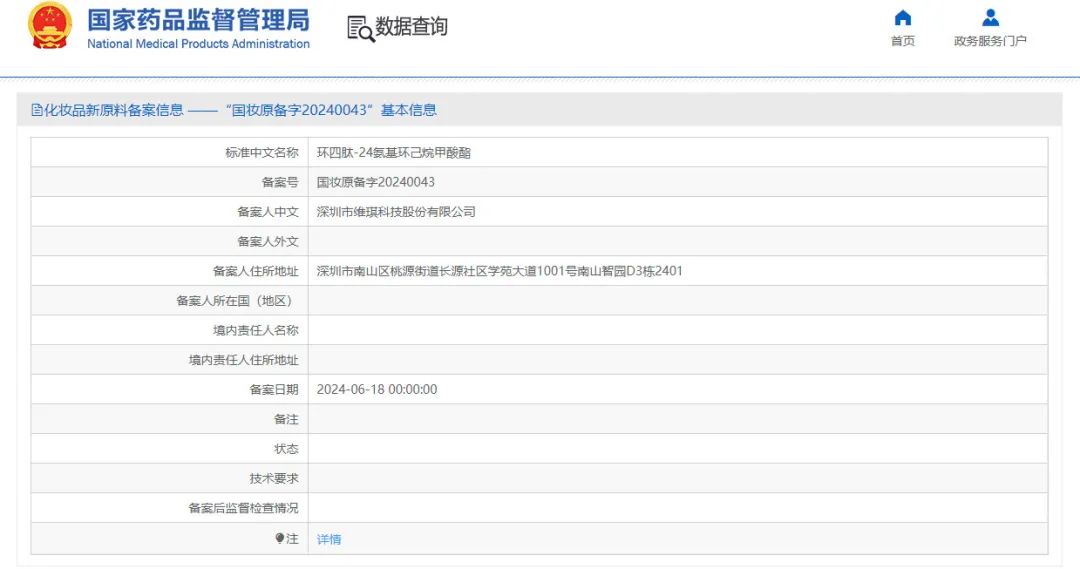
Task: Click the 政务服务门户 person icon
Action: point(990,18)
